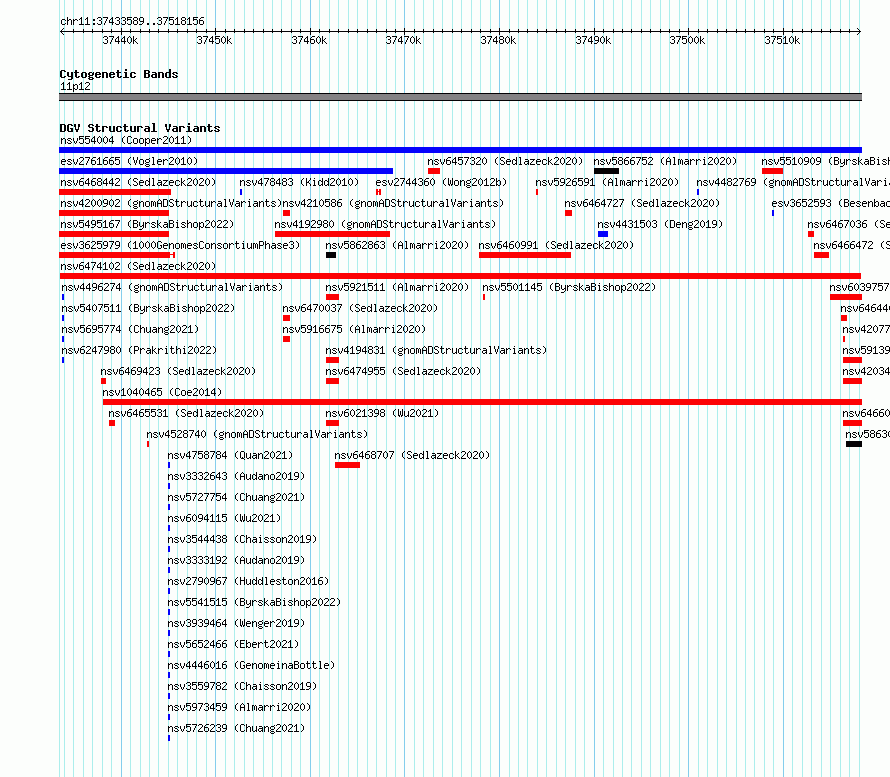The width and height of the screenshot is (890, 777).
Task: Click the Cytogenetic Bands track title
Action: pos(119,74)
